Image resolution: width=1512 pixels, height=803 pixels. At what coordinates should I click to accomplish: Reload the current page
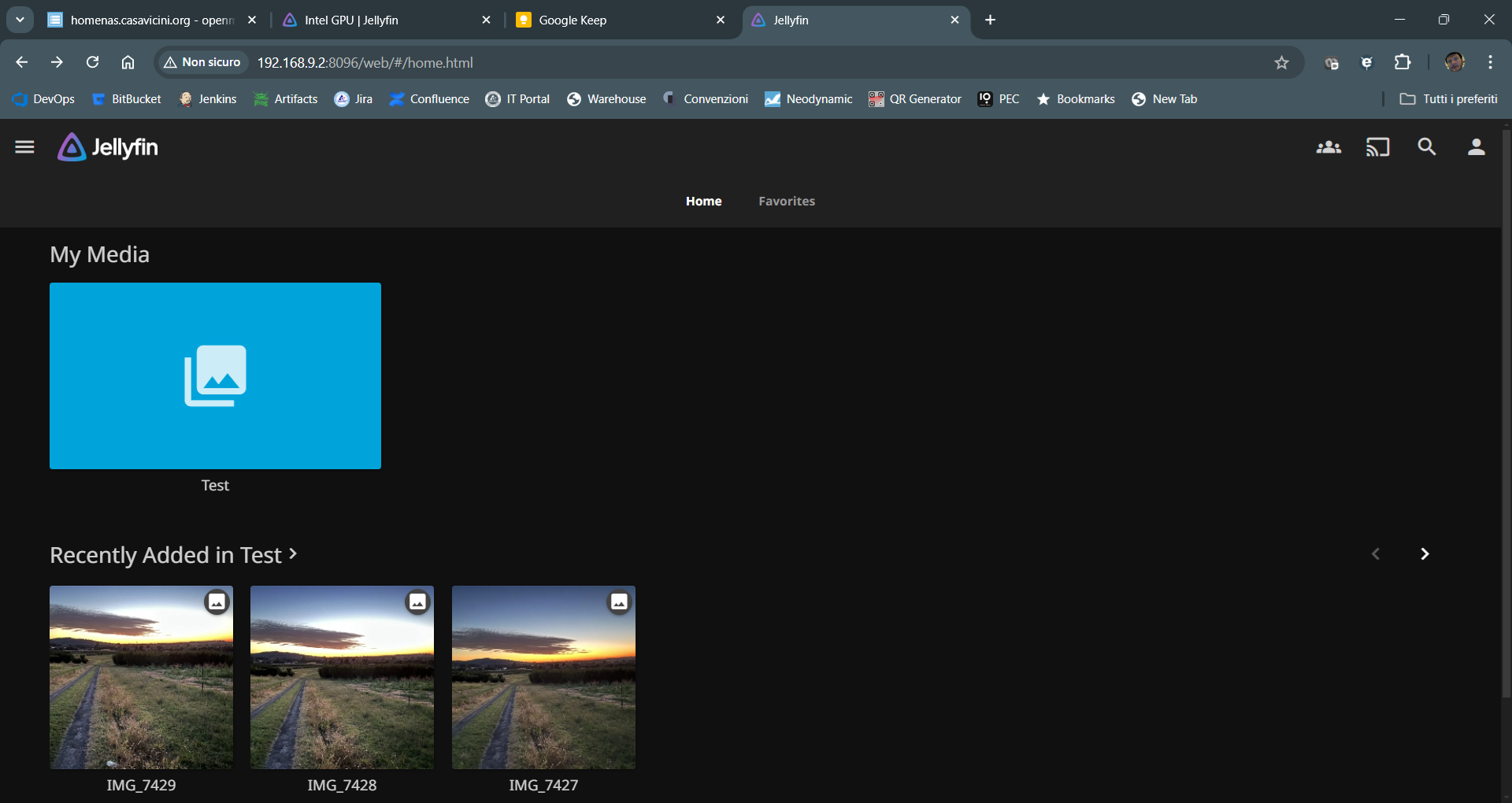coord(92,62)
